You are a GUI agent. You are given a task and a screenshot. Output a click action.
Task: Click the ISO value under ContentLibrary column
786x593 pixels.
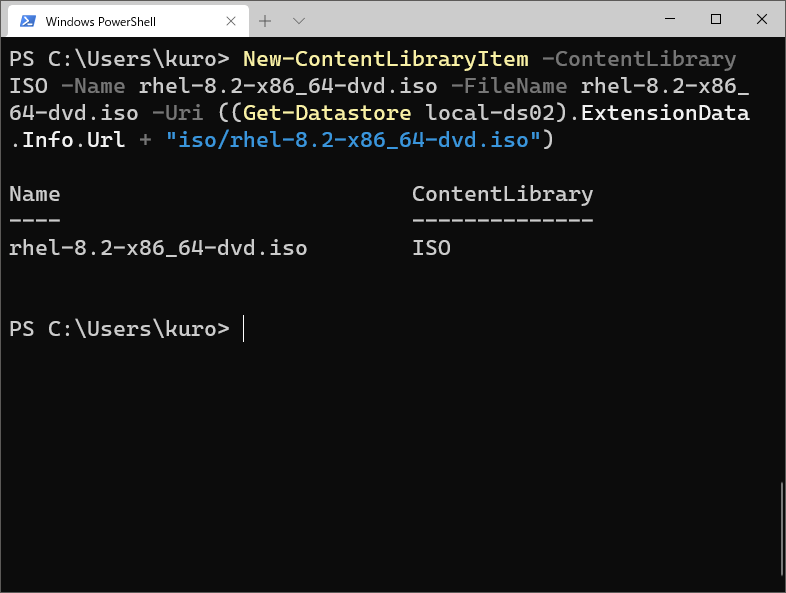click(431, 248)
